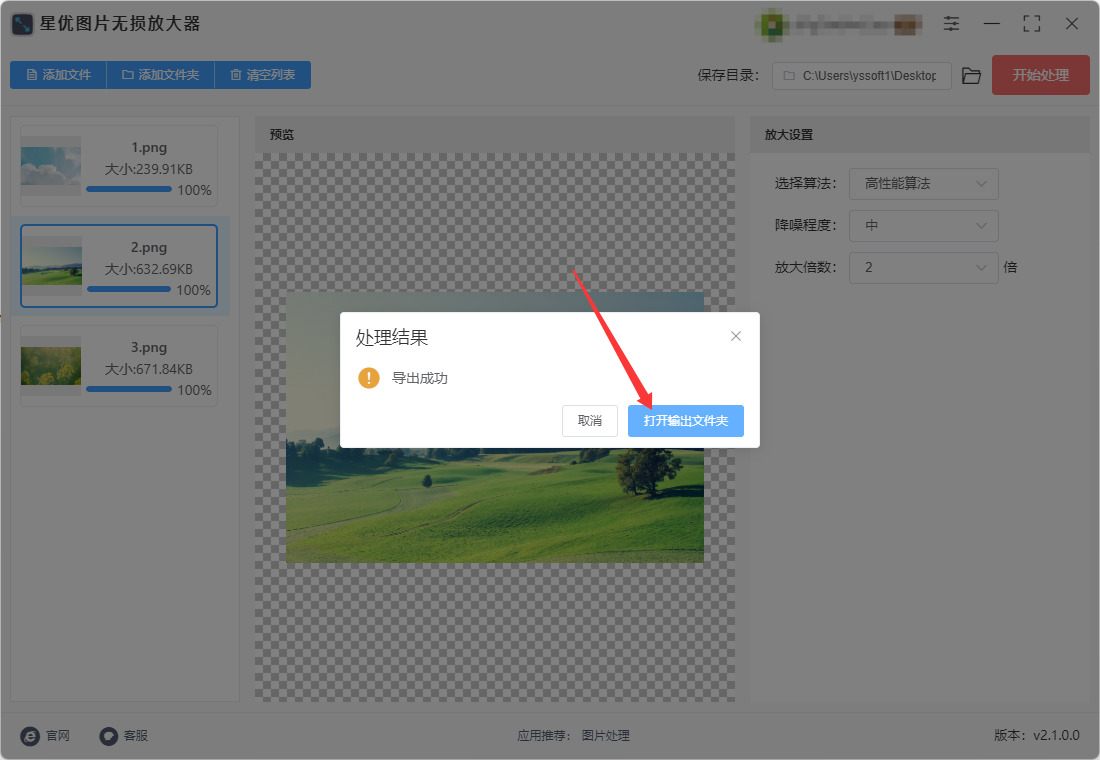
Task: Click the 官网 website icon
Action: [x=30, y=735]
